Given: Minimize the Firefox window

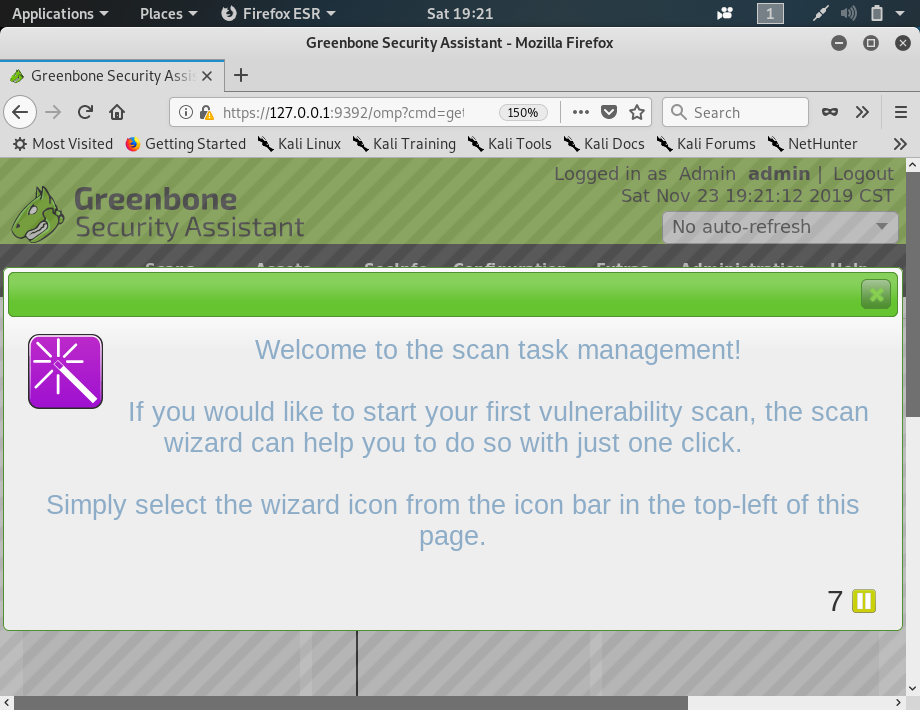Looking at the screenshot, I should (839, 43).
